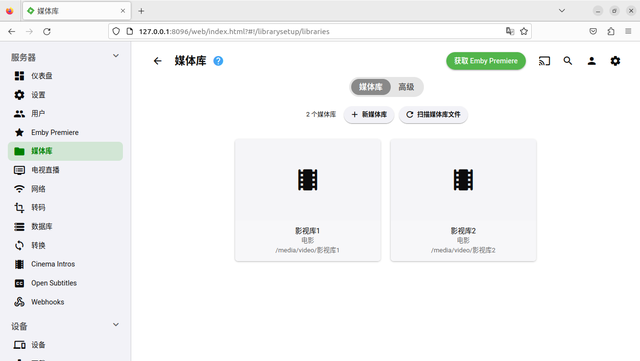Open search with the magnifier icon
640x361 pixels.
[568, 61]
